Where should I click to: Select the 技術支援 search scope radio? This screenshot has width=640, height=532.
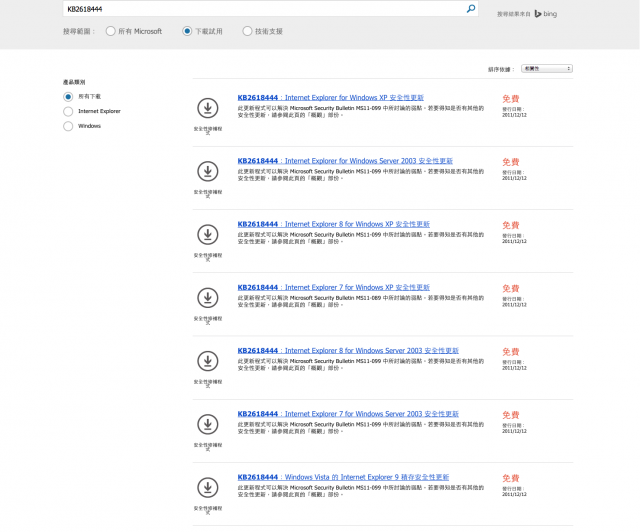[x=247, y=31]
